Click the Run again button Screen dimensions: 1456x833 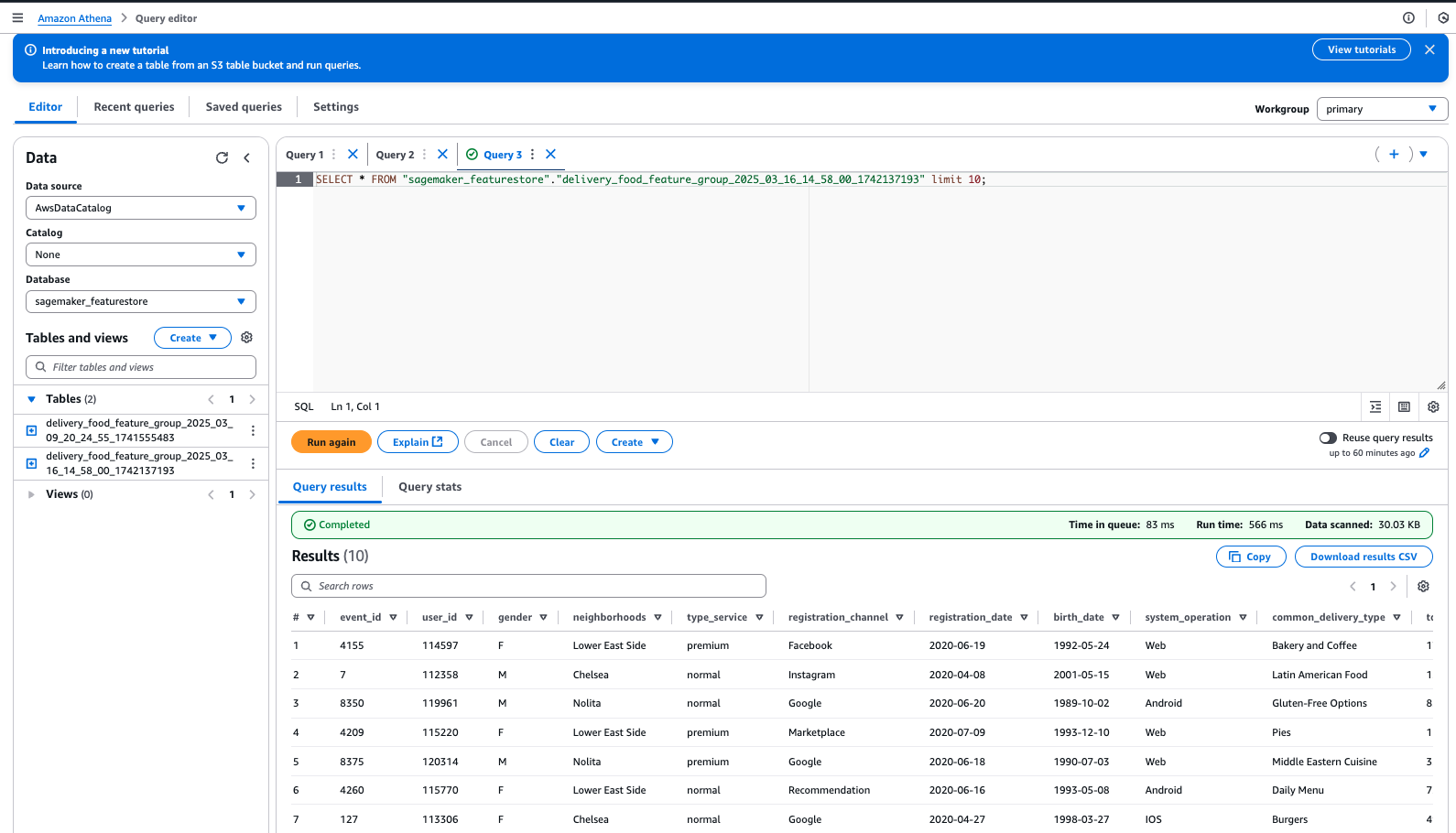tap(331, 442)
